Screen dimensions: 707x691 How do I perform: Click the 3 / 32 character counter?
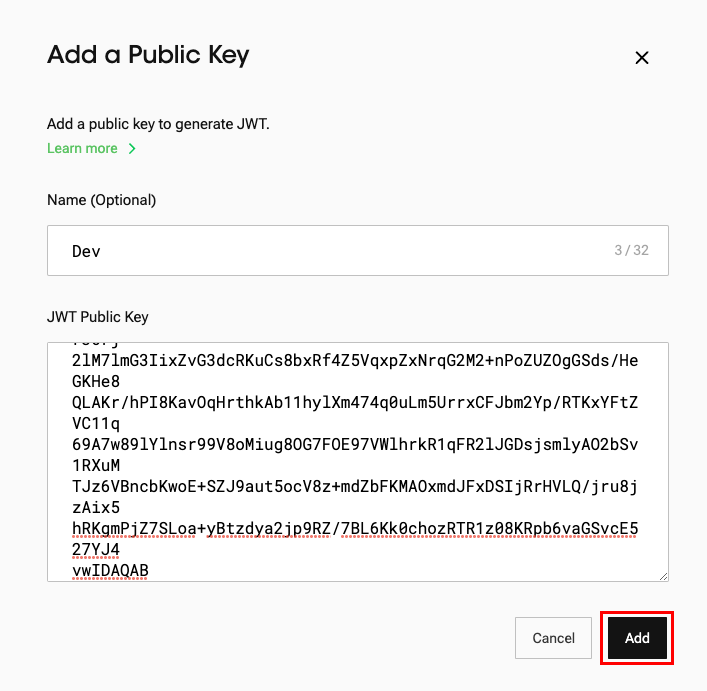631,250
